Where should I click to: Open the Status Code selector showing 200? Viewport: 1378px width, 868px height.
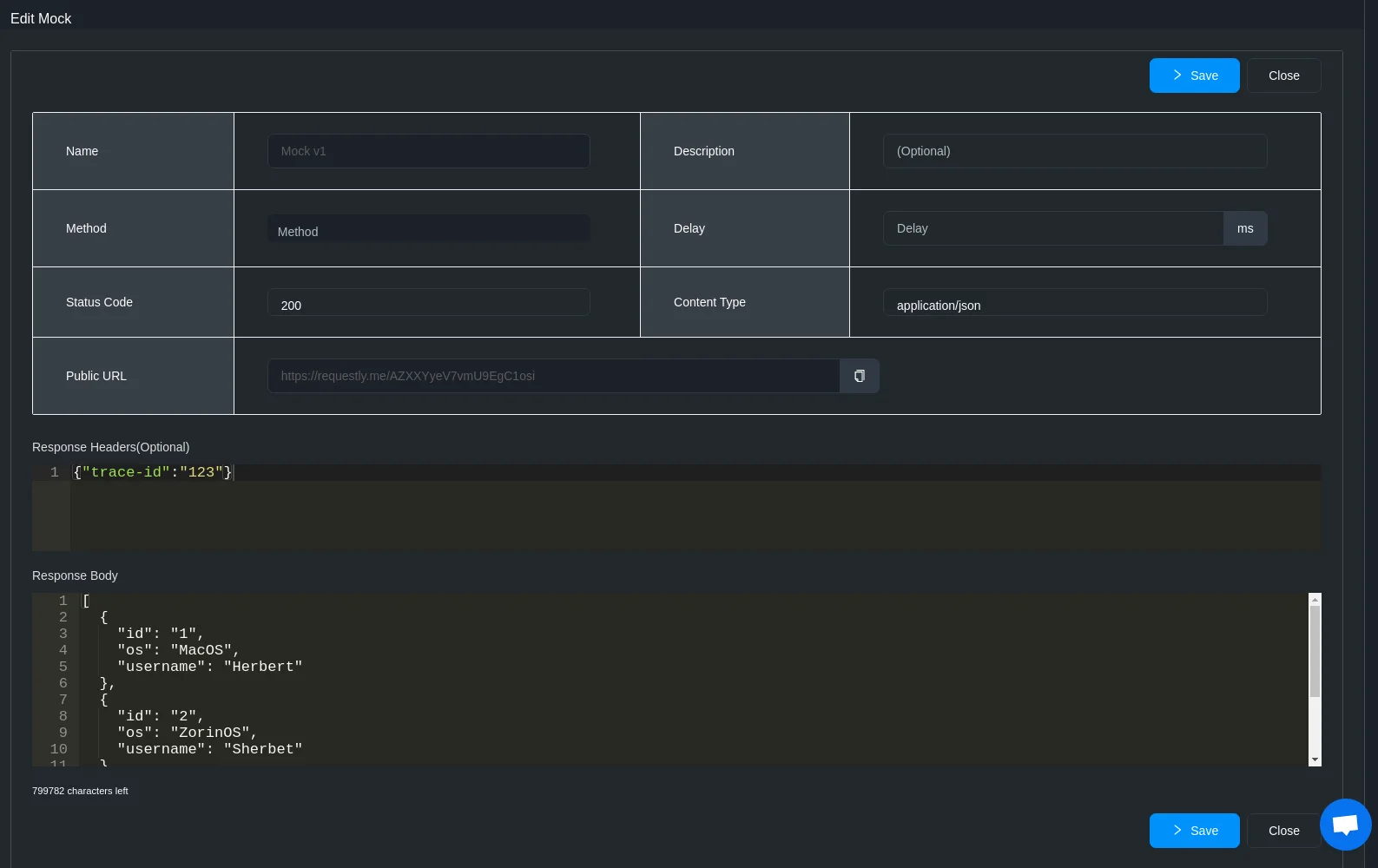[x=429, y=302]
